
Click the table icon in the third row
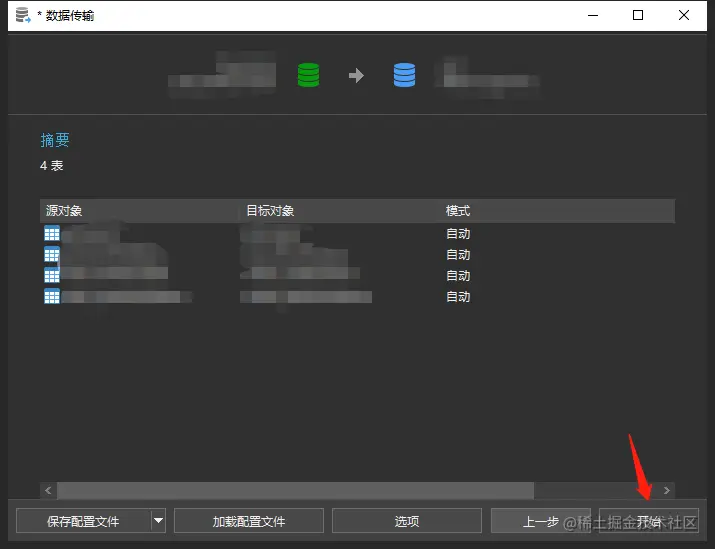(x=52, y=275)
